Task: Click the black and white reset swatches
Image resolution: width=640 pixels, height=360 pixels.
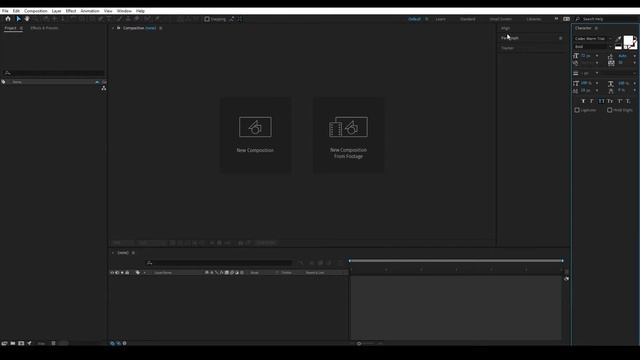Action: point(618,47)
